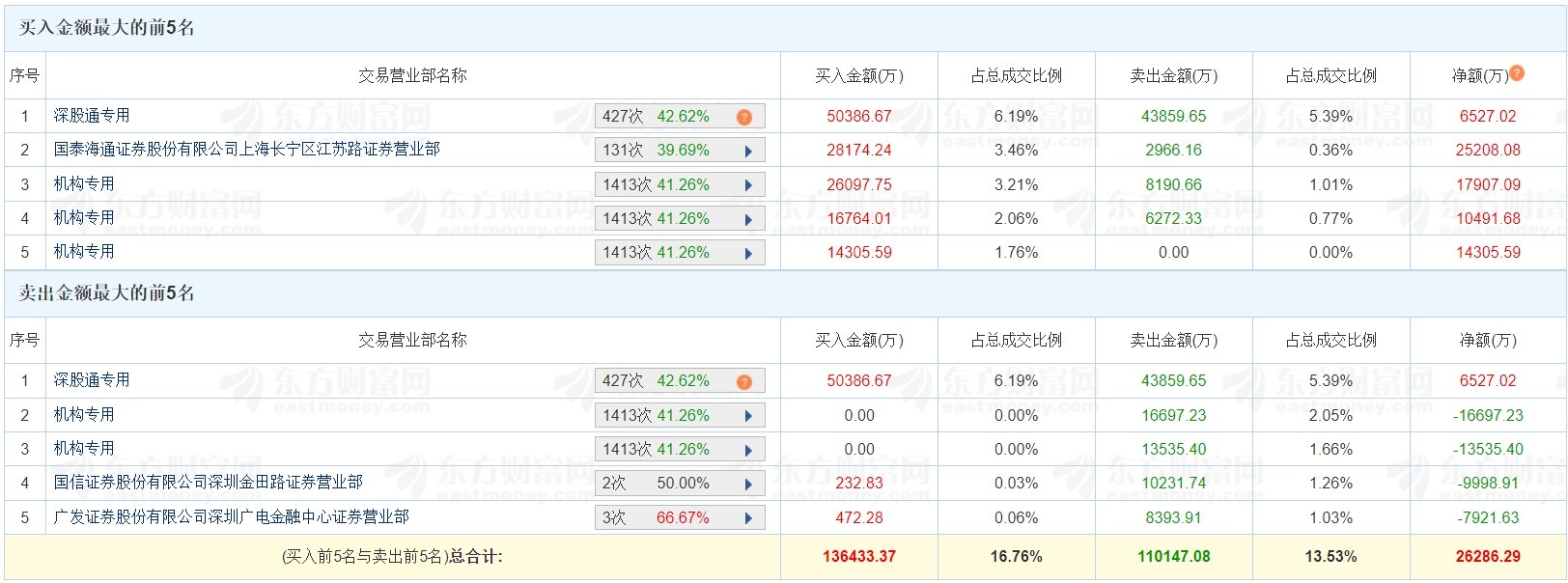Select the sell amount 2966.16 cell
This screenshot has height=583, width=1568.
pos(1174,150)
